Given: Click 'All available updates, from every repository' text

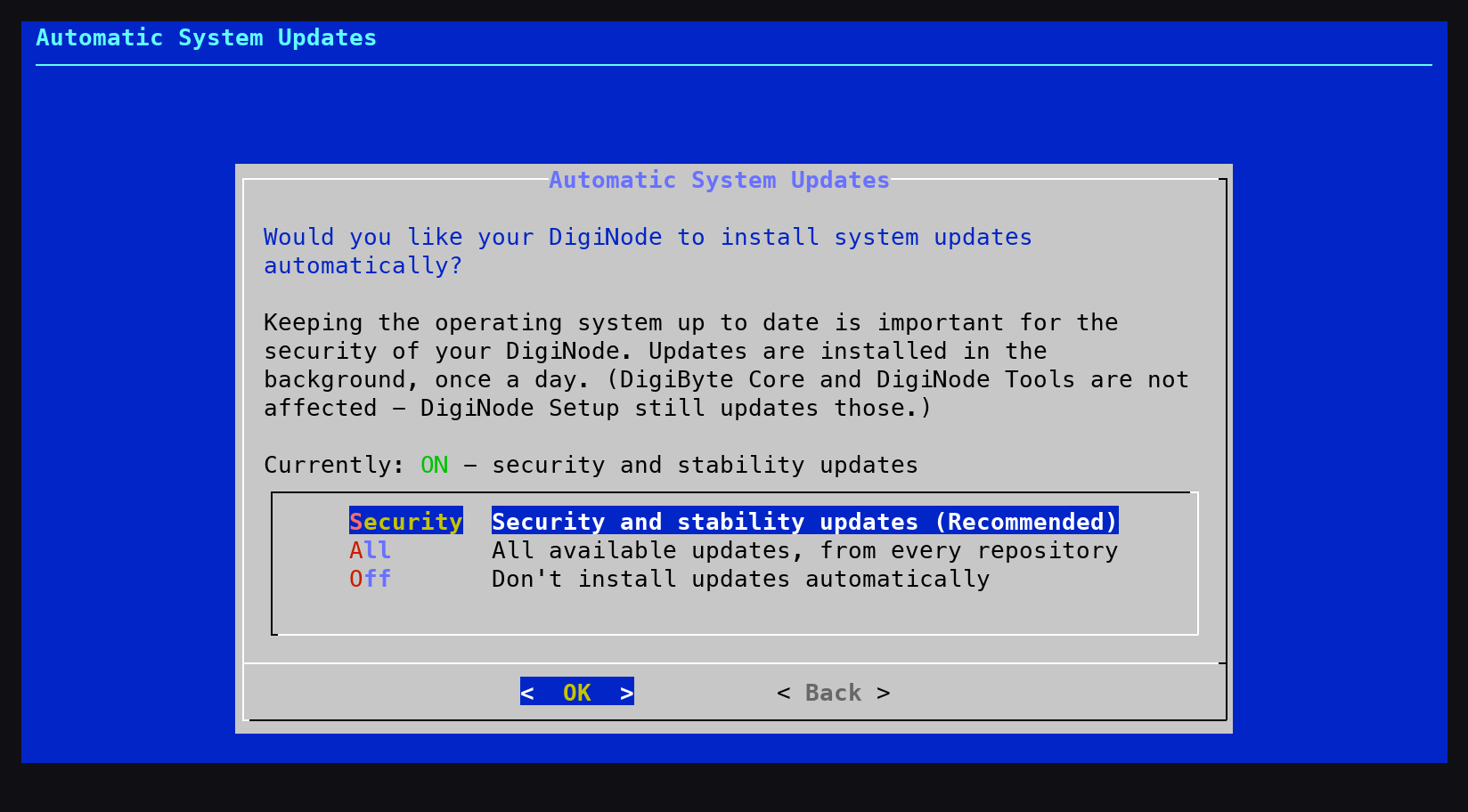Looking at the screenshot, I should (805, 550).
